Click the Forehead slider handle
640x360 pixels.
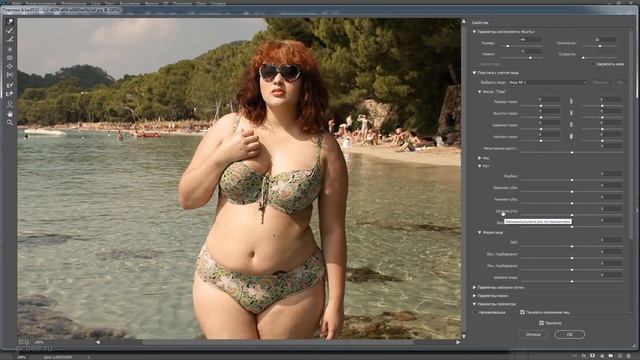tap(572, 247)
